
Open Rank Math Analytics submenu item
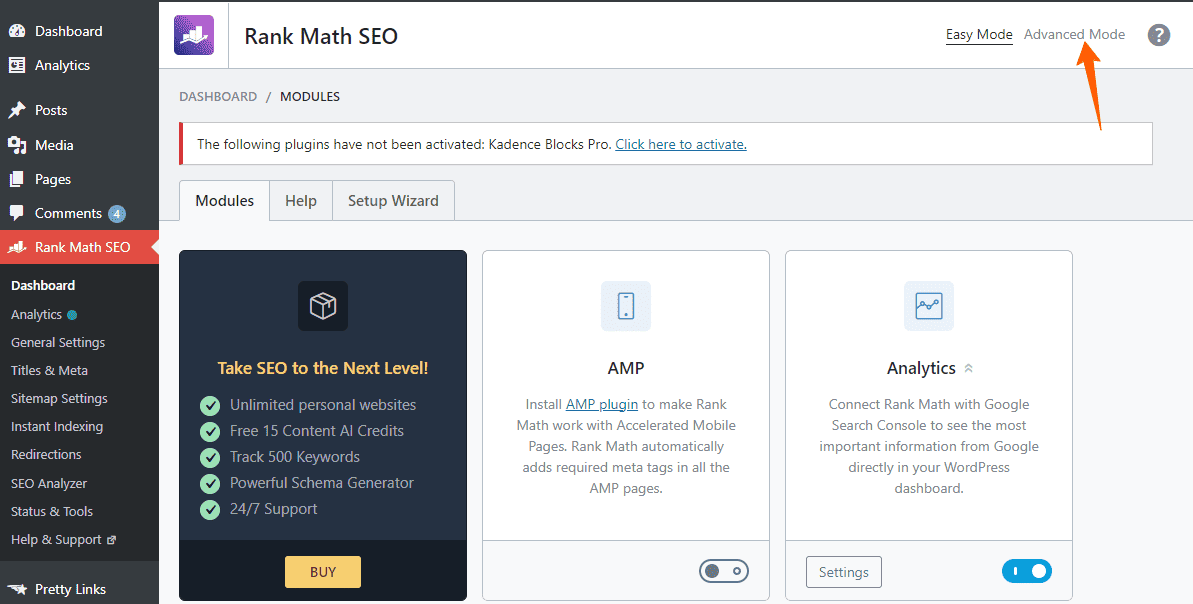[x=37, y=314]
